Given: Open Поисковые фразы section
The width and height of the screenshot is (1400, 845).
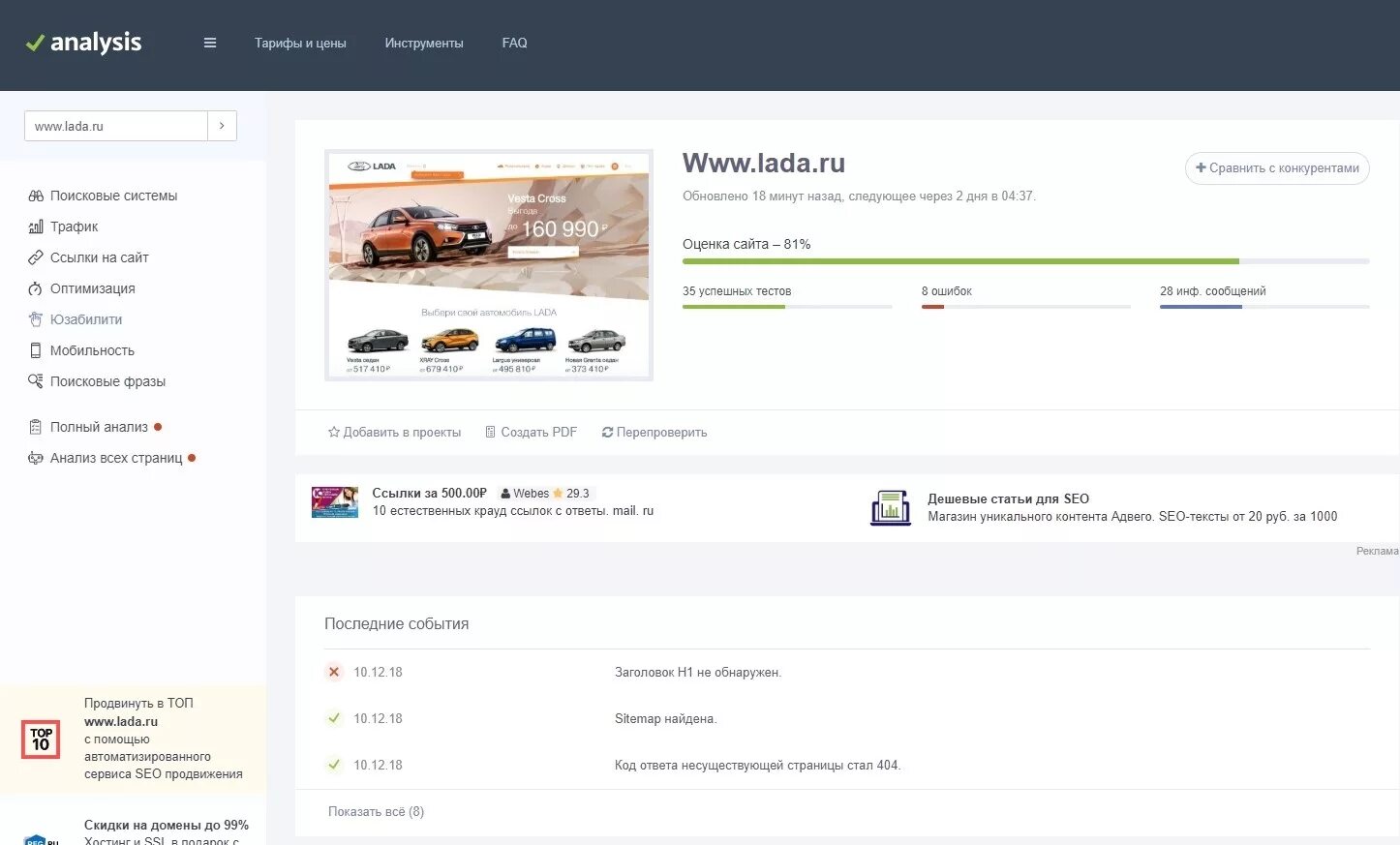Looking at the screenshot, I should (x=107, y=381).
